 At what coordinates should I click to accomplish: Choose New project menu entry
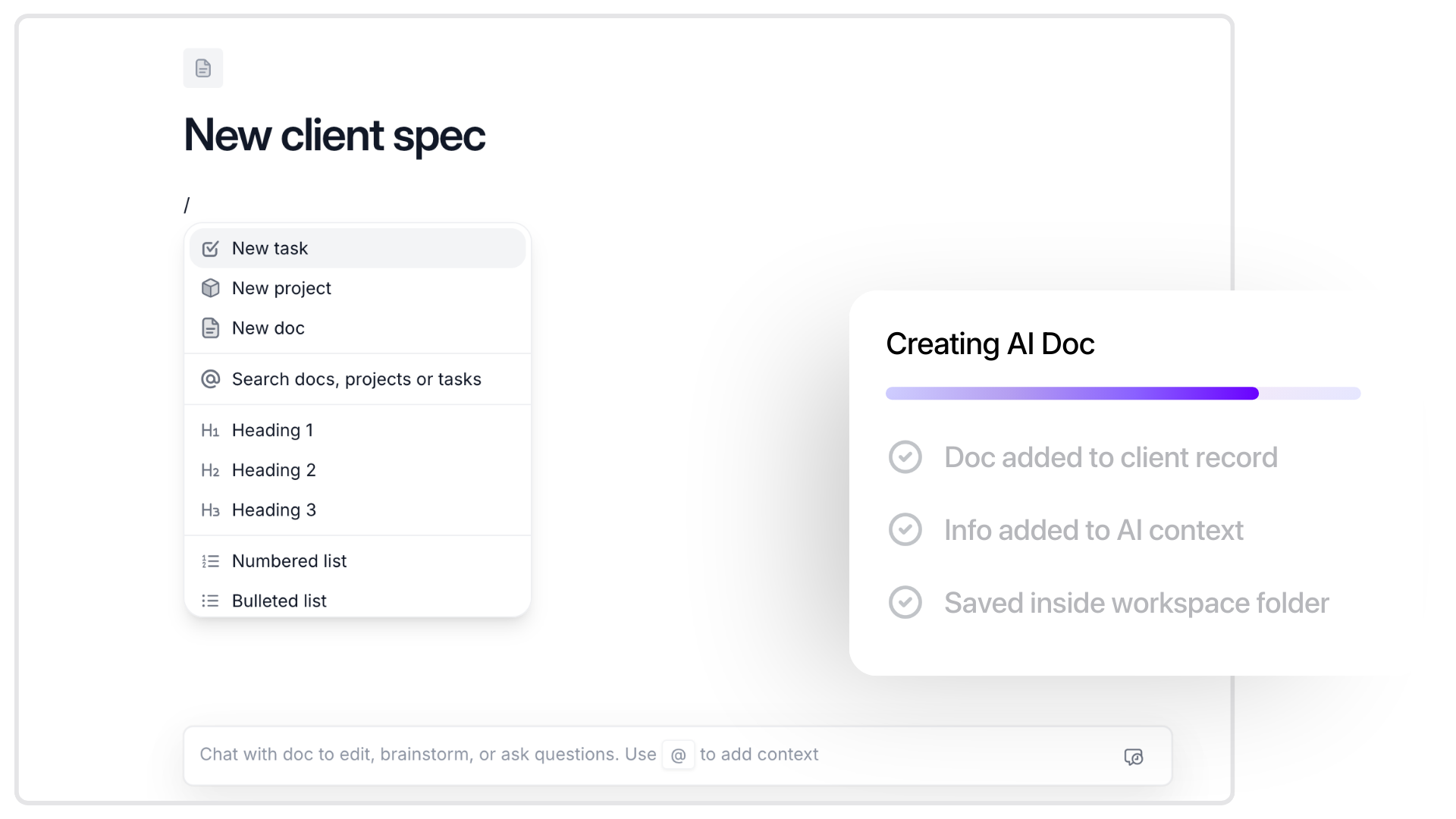pyautogui.click(x=281, y=288)
